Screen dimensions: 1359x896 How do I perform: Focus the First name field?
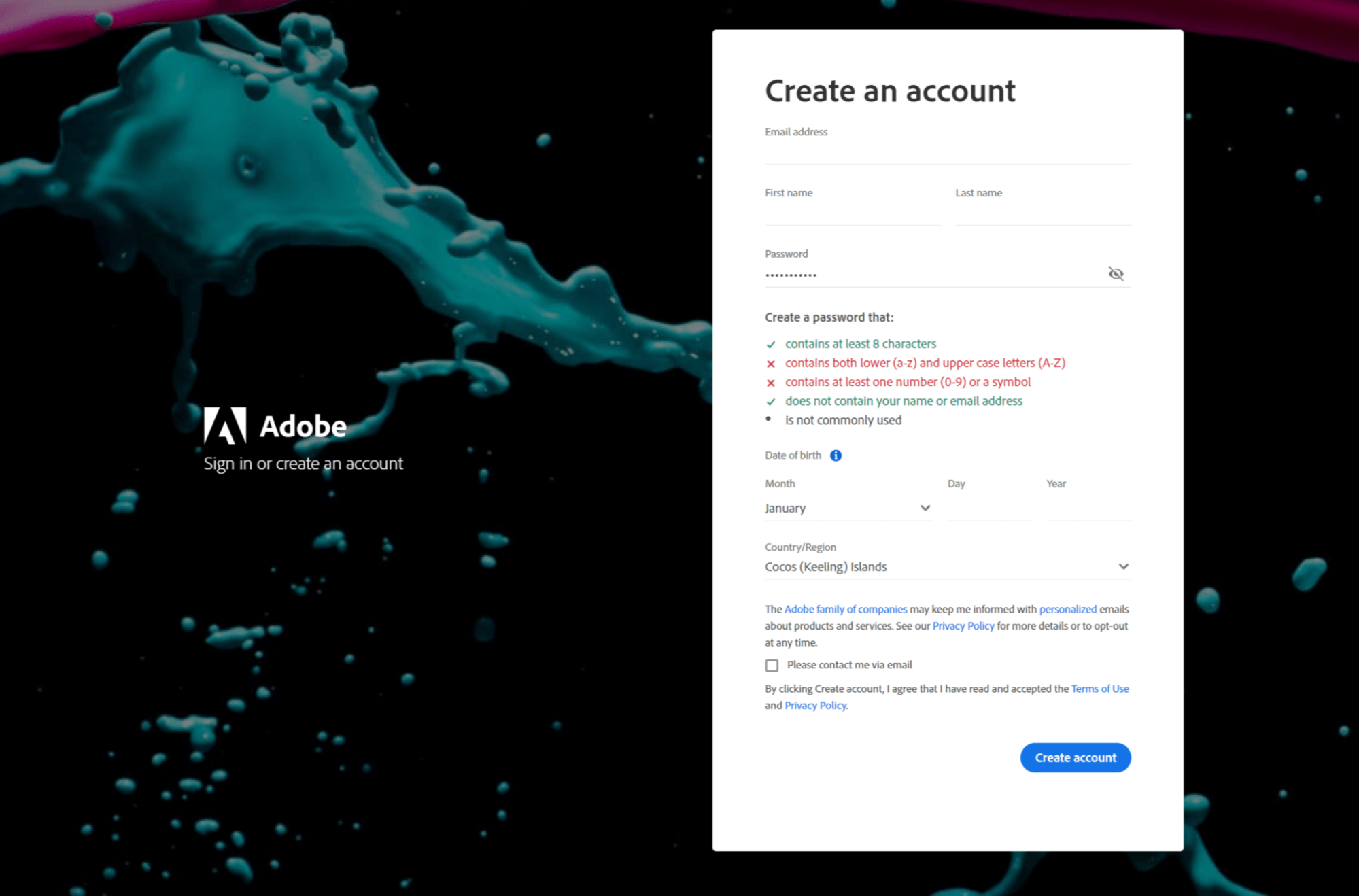click(x=852, y=213)
